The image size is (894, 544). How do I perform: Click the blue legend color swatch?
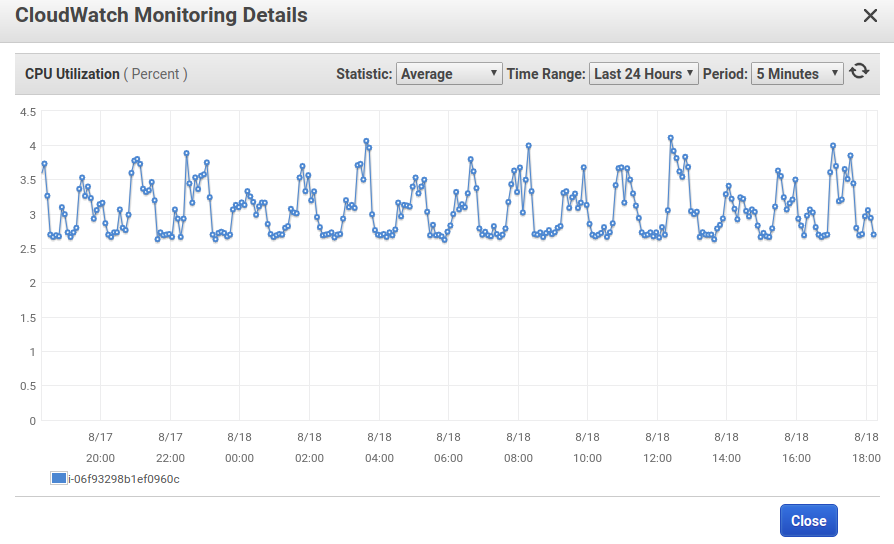tap(59, 478)
